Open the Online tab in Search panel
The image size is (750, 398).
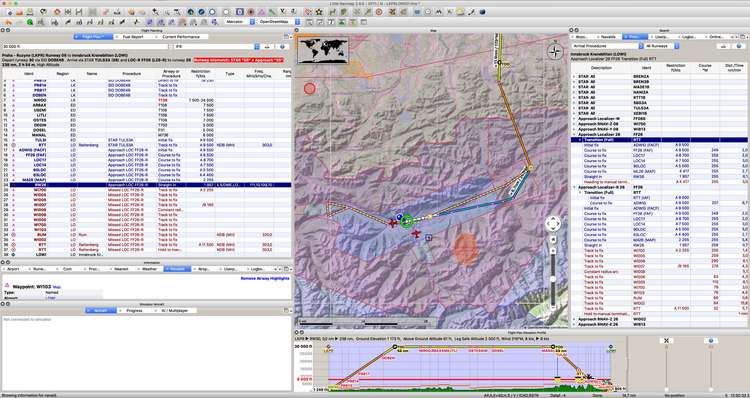(x=716, y=37)
